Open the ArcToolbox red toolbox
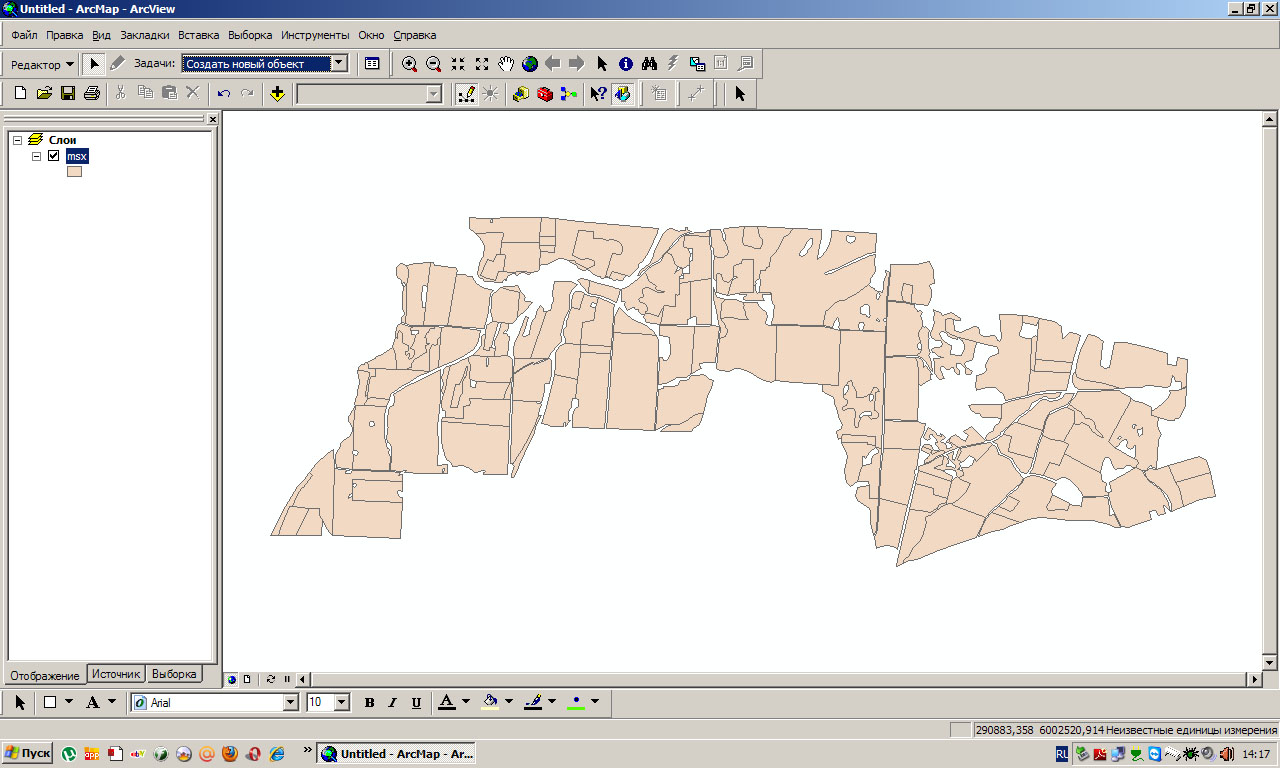 (543, 93)
